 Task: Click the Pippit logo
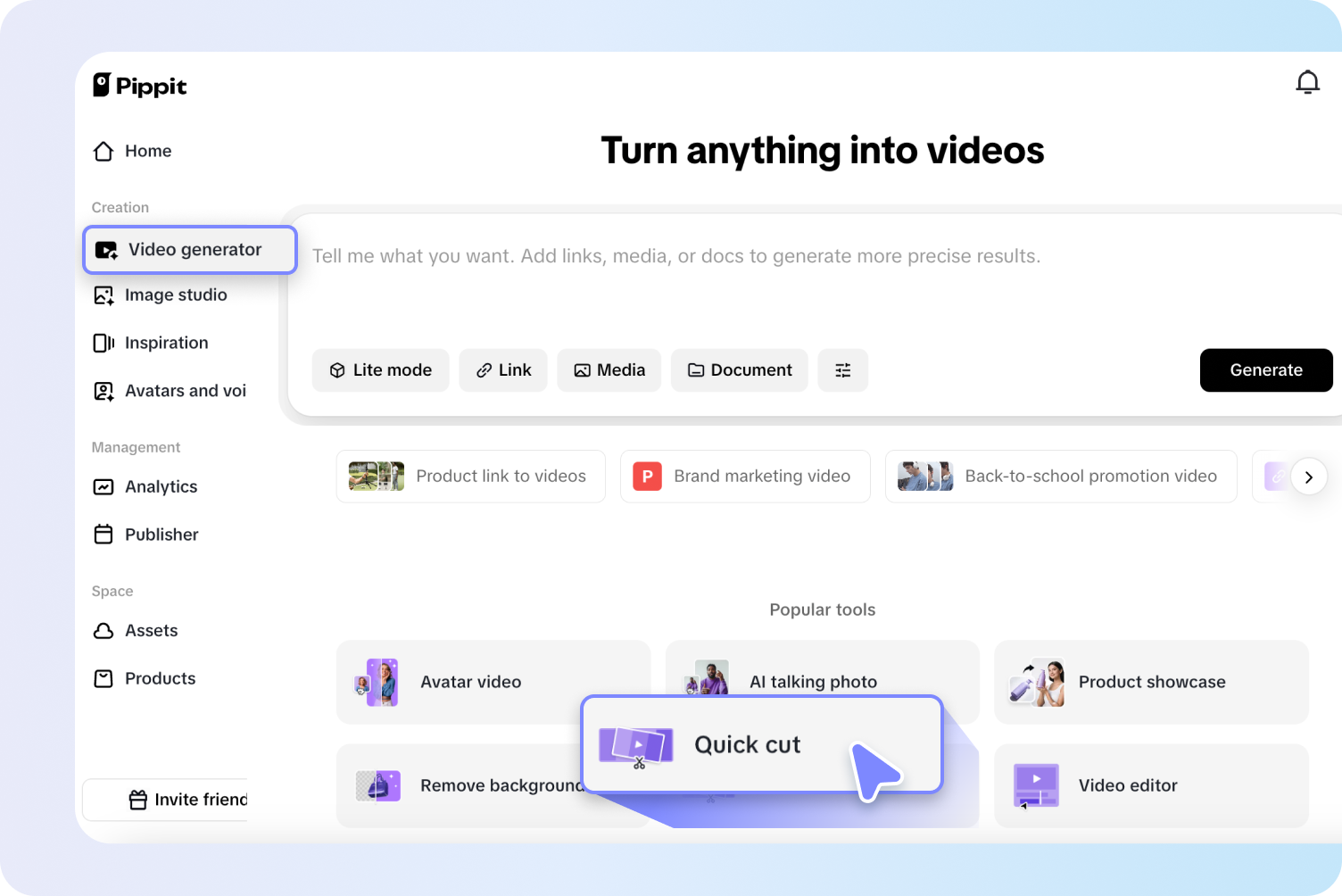(x=140, y=86)
